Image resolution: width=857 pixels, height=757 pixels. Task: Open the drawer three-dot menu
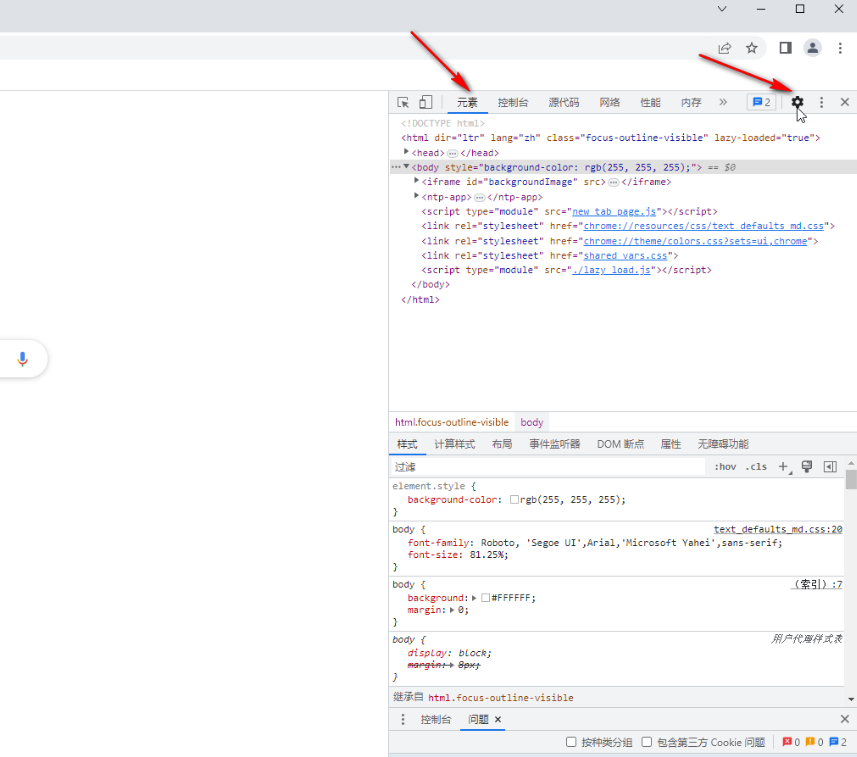click(403, 719)
